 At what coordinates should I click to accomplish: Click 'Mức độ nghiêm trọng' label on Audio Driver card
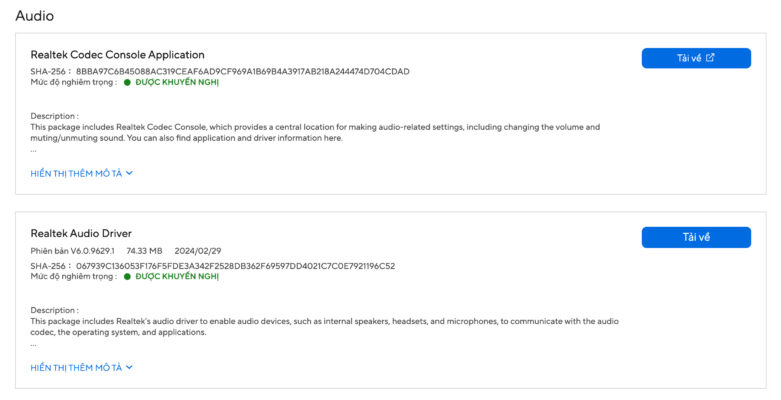pyautogui.click(x=72, y=276)
